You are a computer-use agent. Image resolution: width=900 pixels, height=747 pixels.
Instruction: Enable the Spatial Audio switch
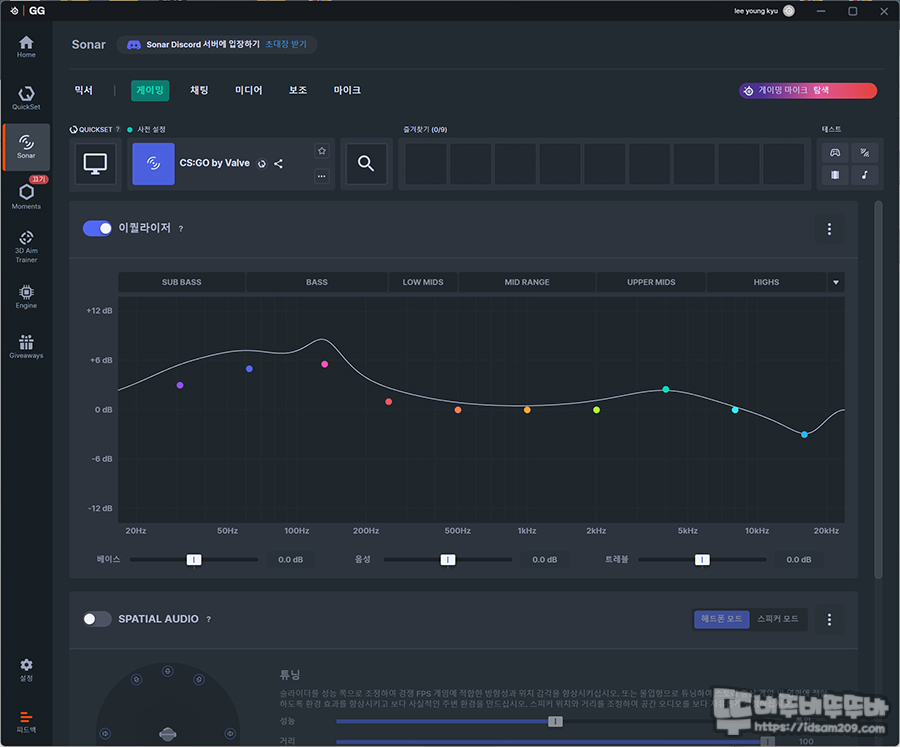(97, 619)
